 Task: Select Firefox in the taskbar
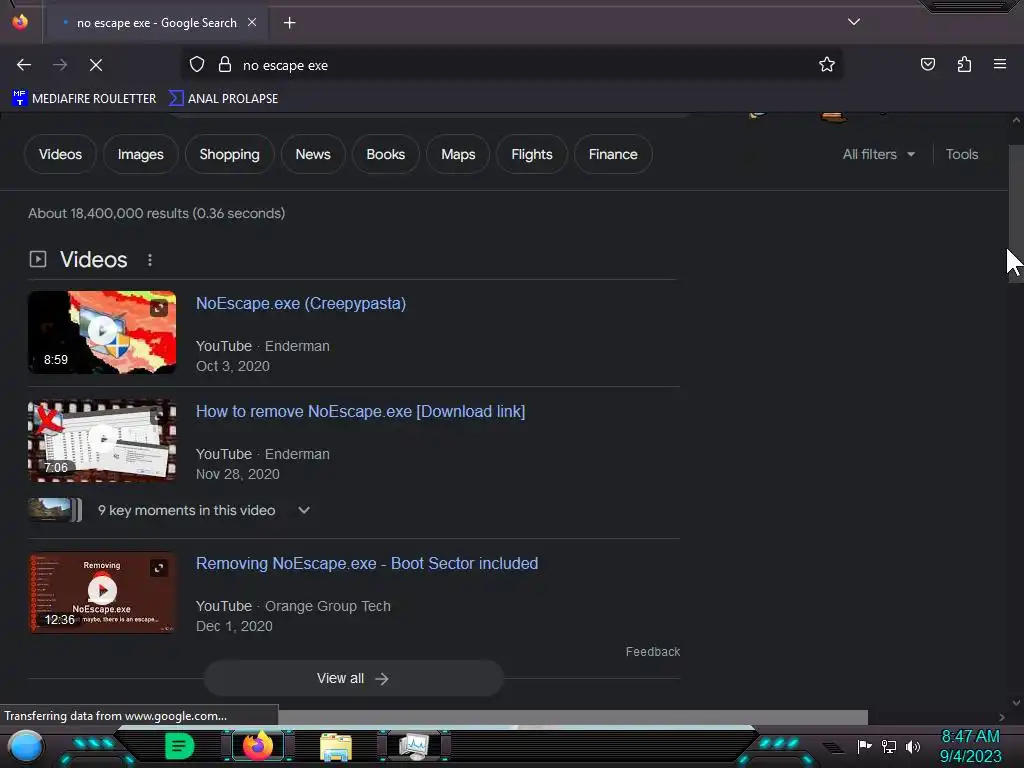258,745
